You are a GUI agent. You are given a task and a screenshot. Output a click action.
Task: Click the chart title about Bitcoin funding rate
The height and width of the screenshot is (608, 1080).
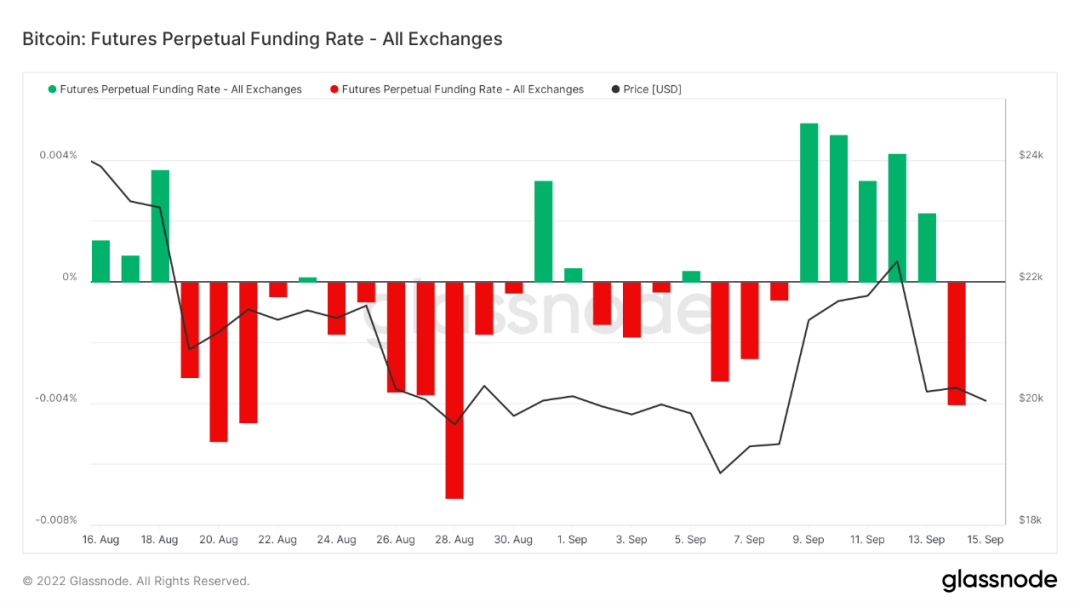point(262,40)
